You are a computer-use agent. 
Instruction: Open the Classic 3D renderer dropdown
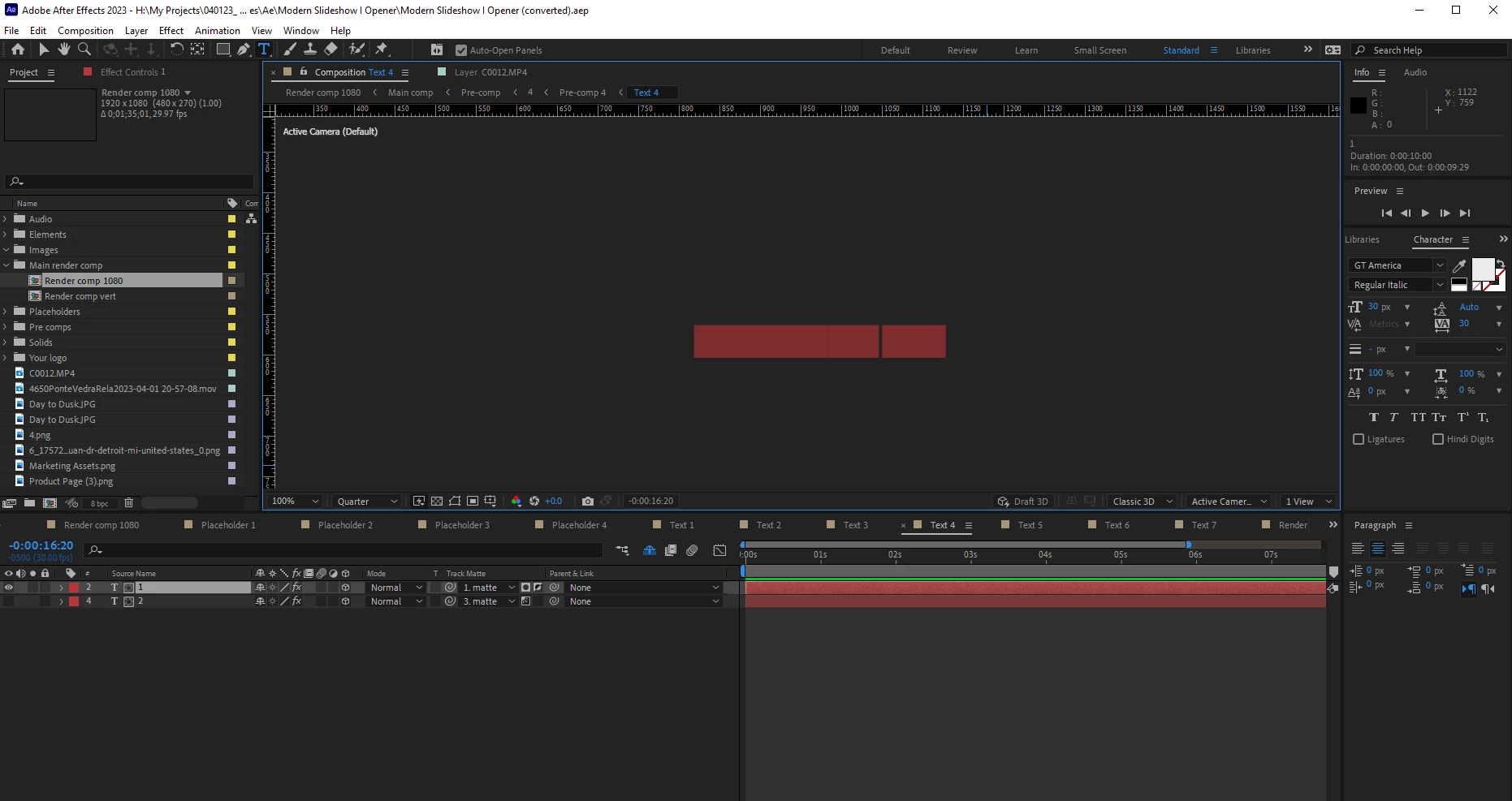coord(1142,502)
